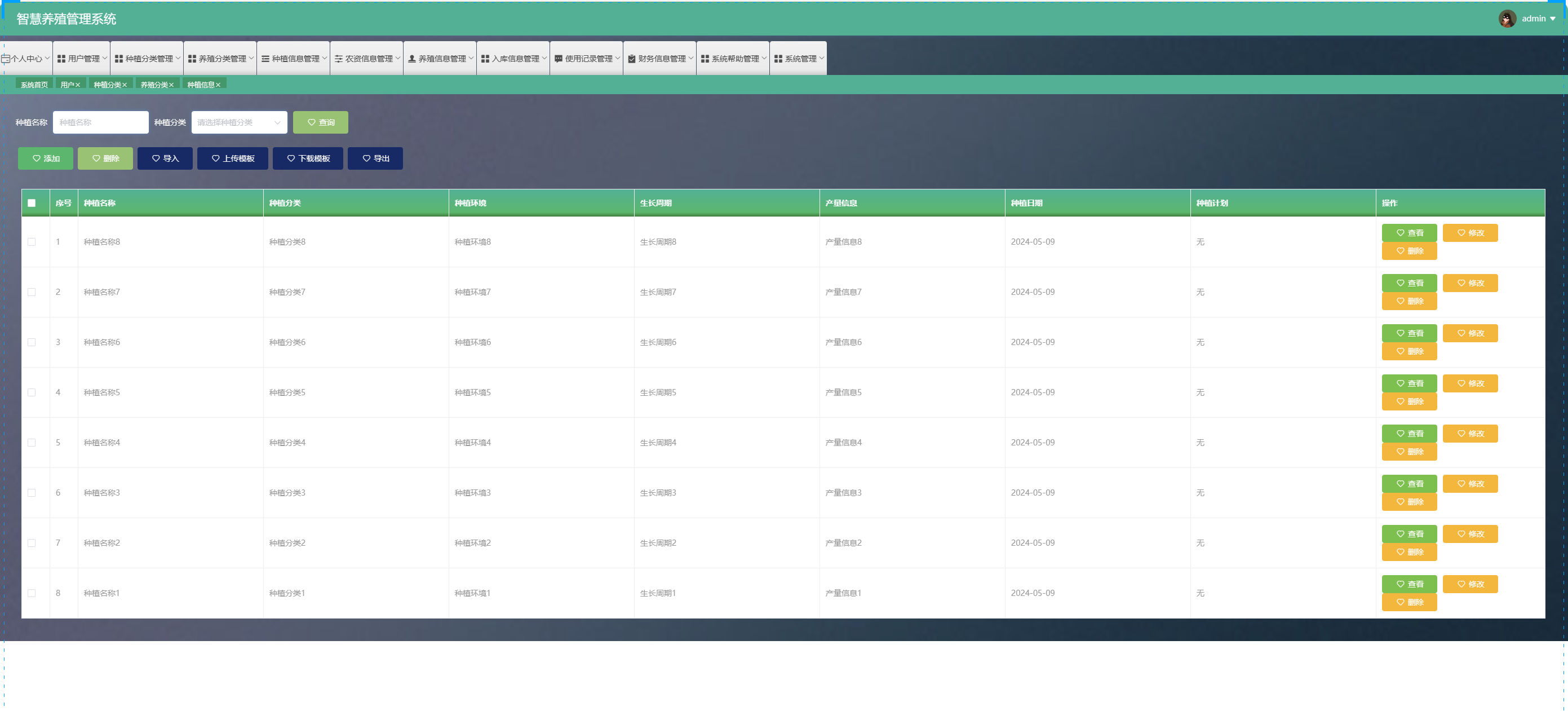Open the 请选择种植分类 dropdown
Screen dimensions: 1568x711
[239, 122]
